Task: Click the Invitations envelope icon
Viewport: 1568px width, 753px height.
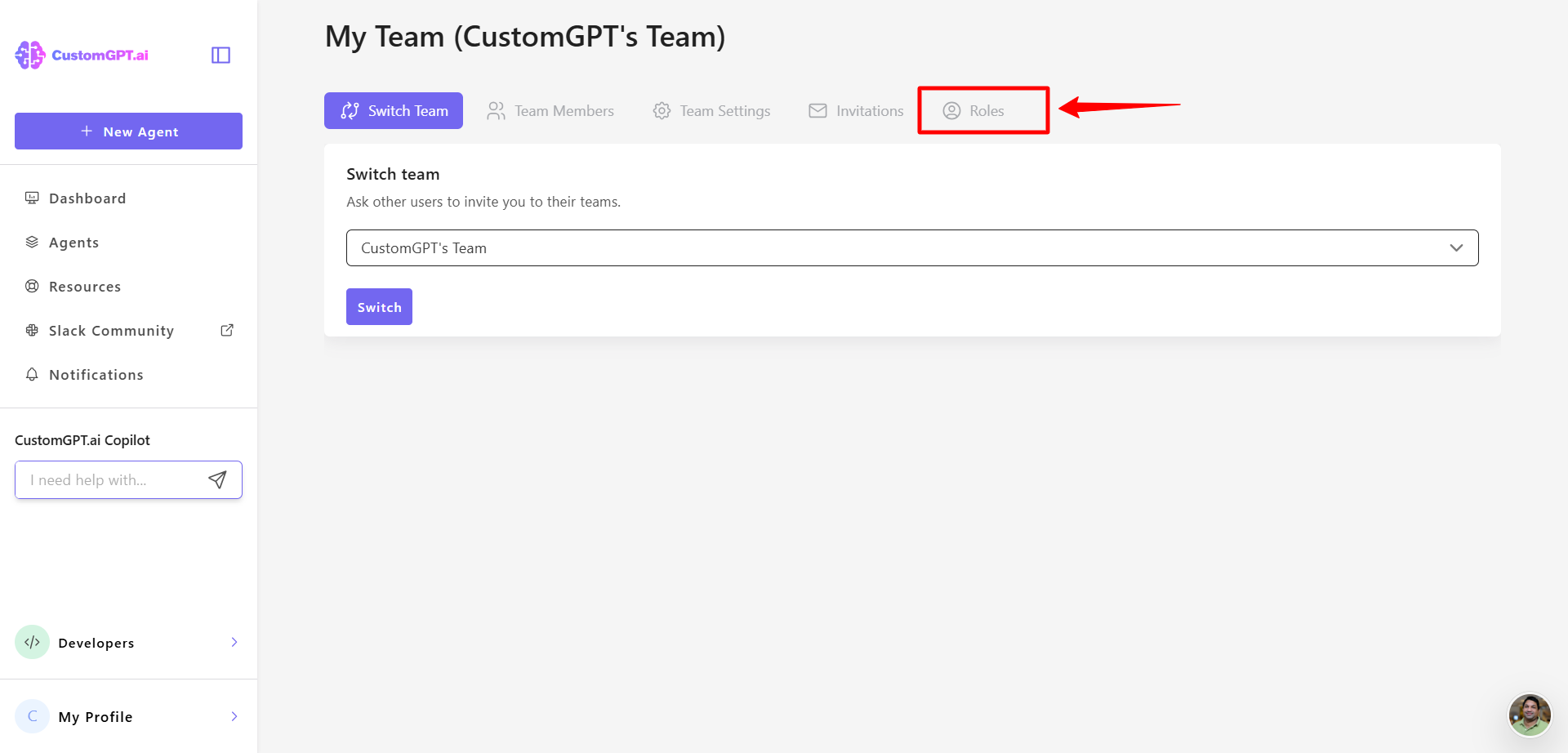Action: point(817,110)
